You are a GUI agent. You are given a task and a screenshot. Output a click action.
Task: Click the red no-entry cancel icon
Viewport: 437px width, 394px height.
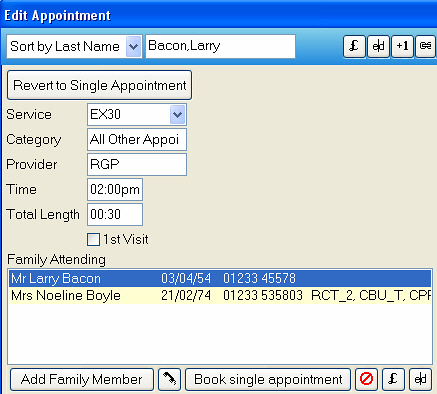coord(366,379)
